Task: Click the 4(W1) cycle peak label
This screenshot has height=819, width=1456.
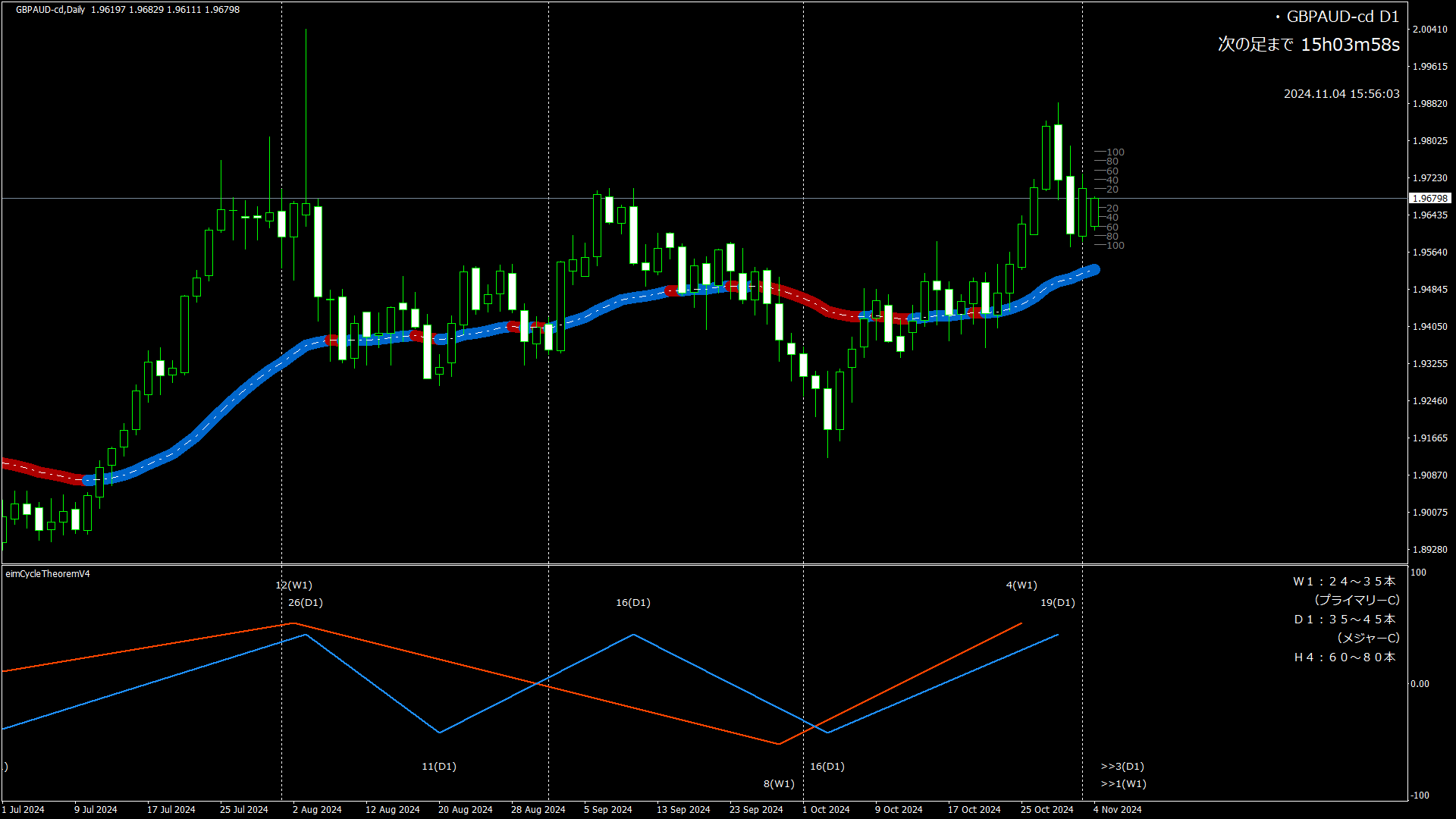Action: tap(1021, 585)
